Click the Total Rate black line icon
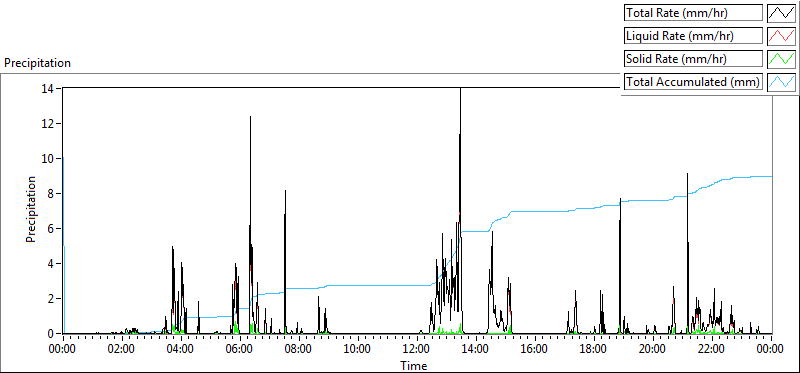The width and height of the screenshot is (800, 373). pyautogui.click(x=781, y=12)
